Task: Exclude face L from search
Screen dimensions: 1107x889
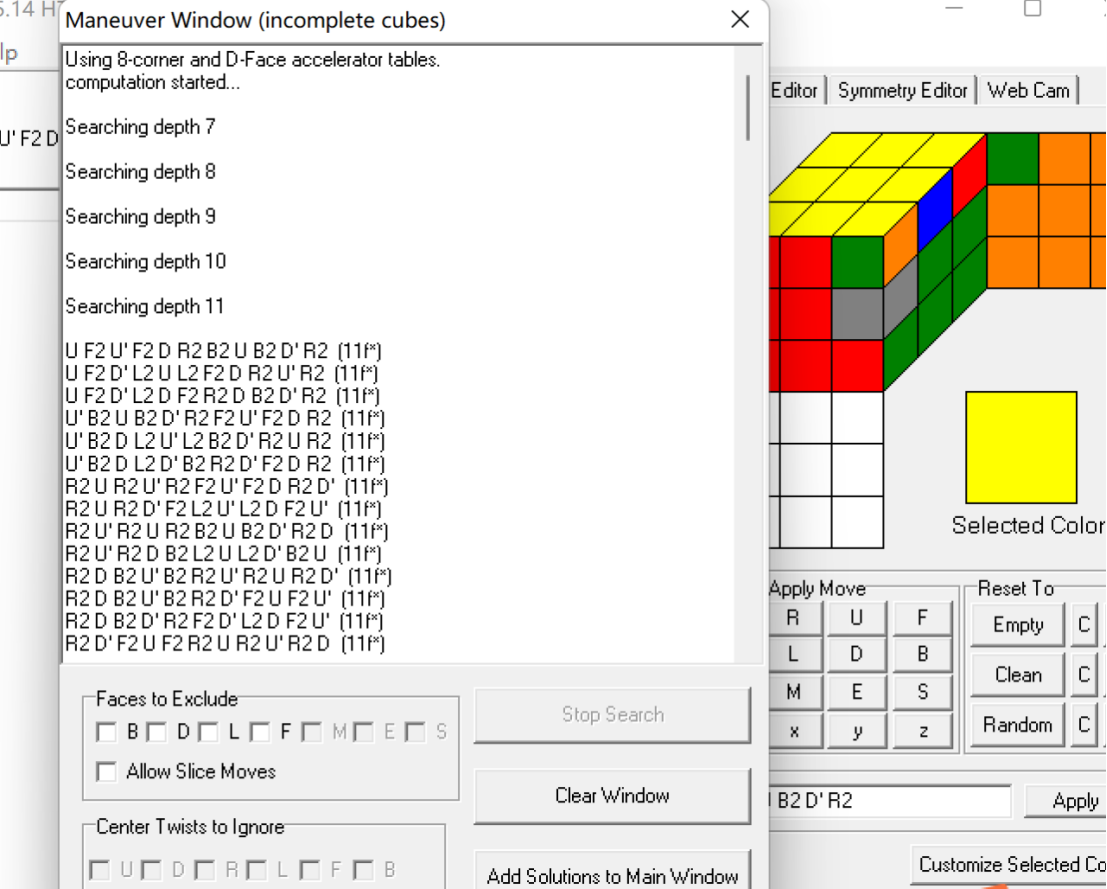Action: coord(208,732)
